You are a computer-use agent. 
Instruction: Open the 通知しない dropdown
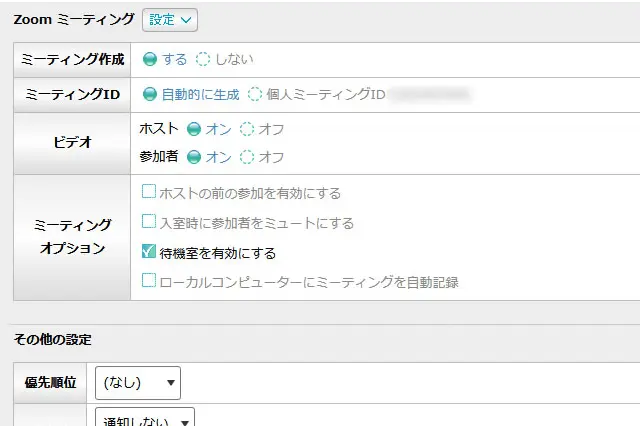pyautogui.click(x=144, y=418)
